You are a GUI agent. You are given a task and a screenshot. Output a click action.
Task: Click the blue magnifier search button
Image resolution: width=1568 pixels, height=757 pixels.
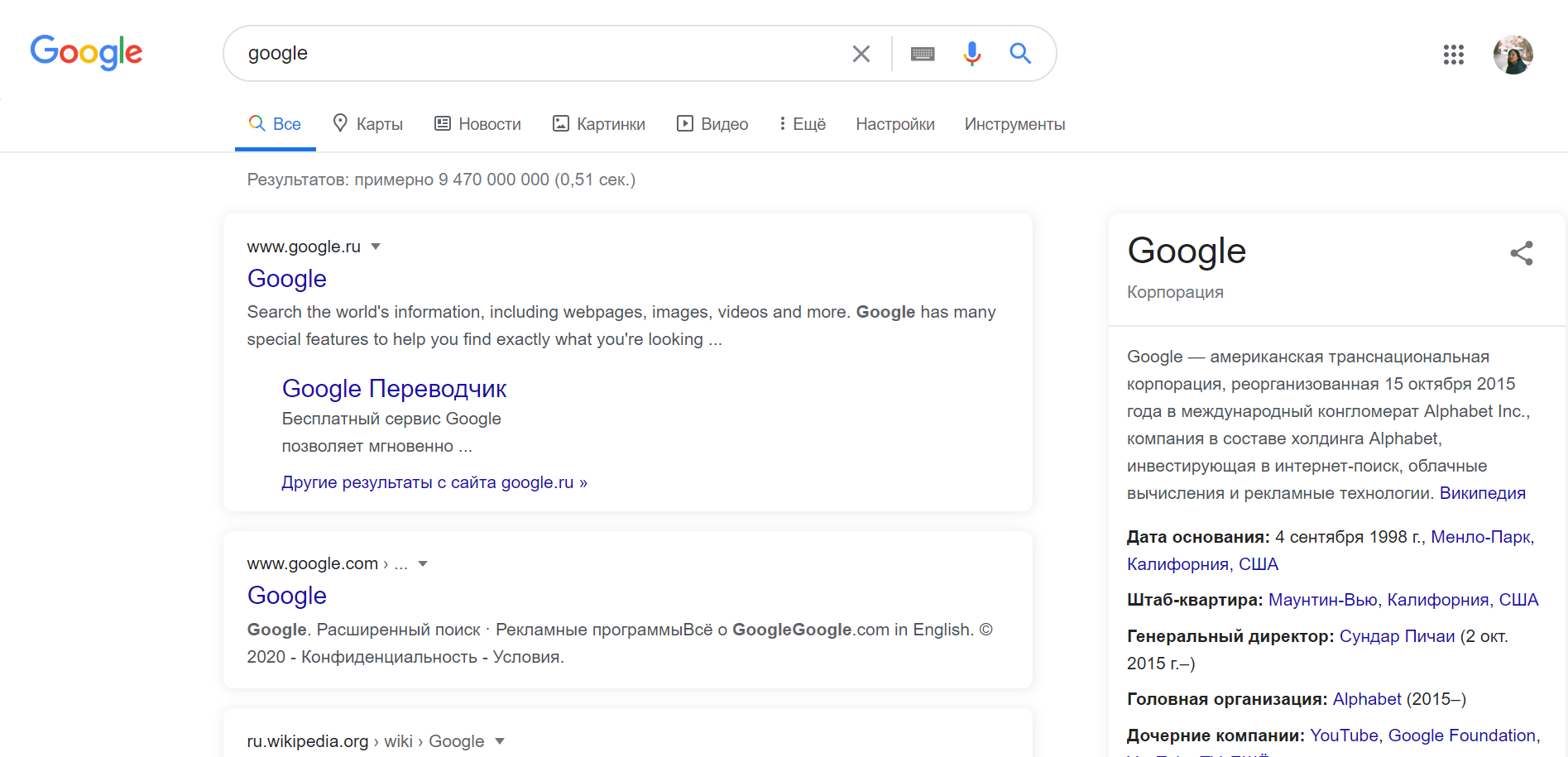(x=1020, y=54)
